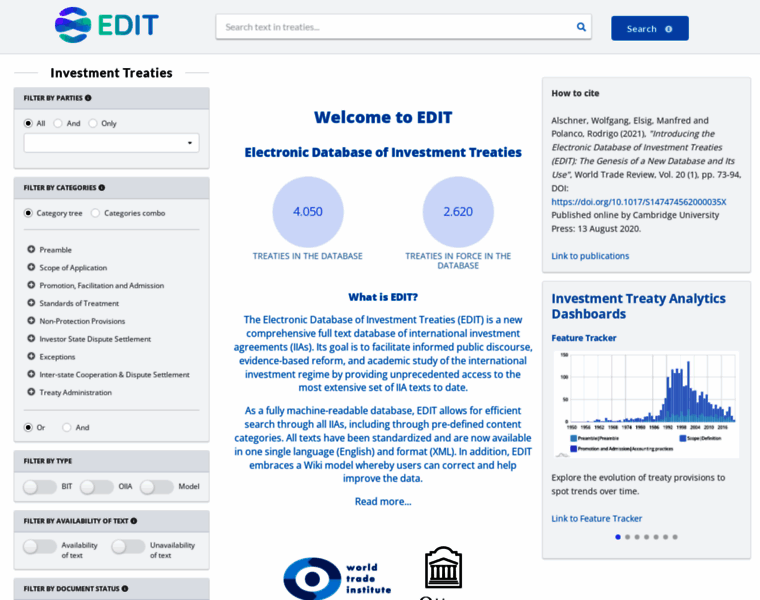
Task: Open Filter by Parties info icon
Action: point(88,98)
